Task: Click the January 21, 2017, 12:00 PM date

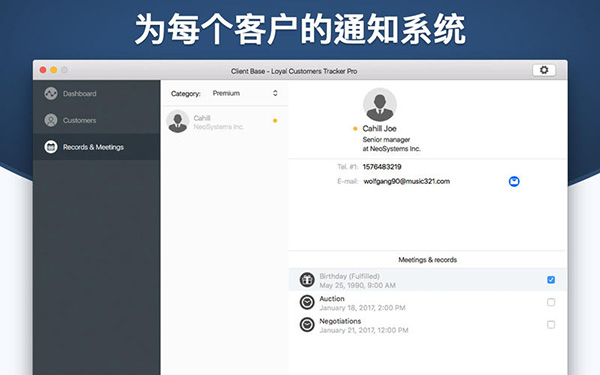Action: (x=364, y=330)
